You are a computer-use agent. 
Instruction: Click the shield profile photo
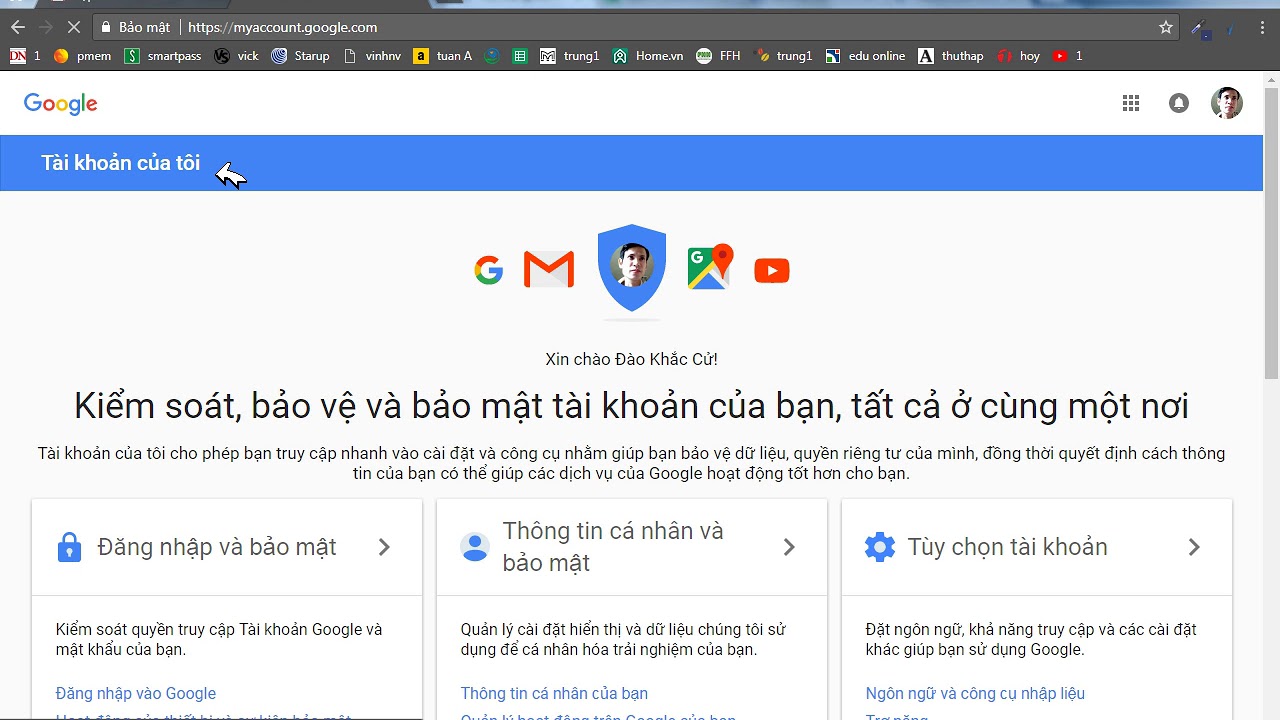632,268
